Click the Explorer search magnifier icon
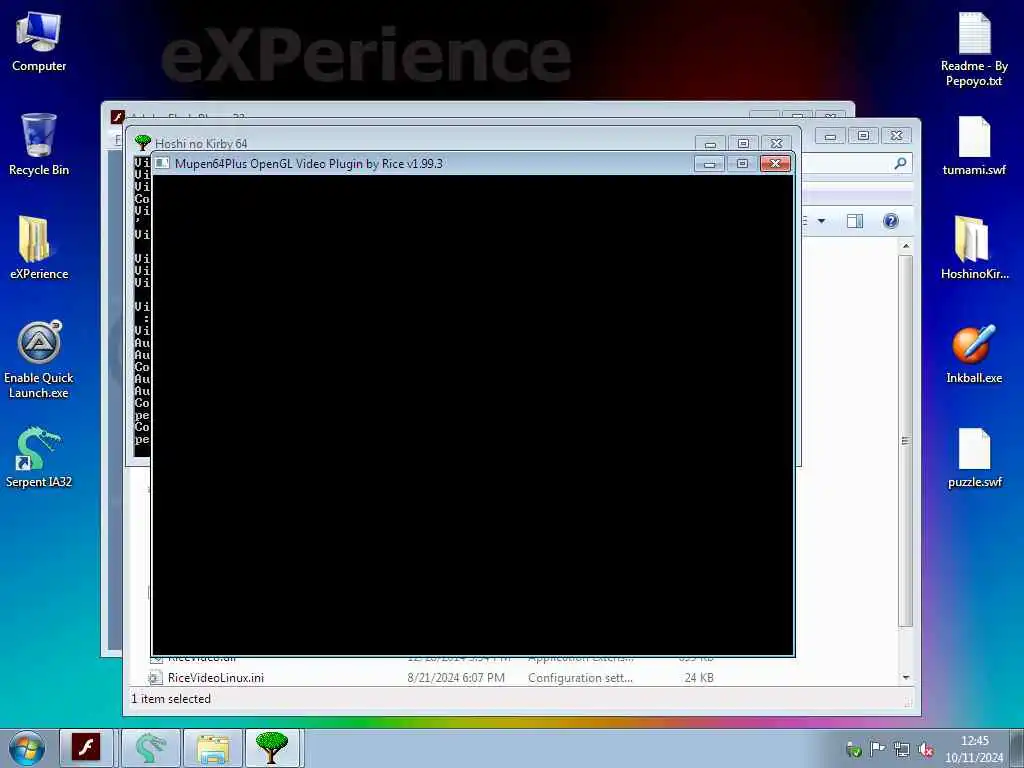The image size is (1024, 768). [901, 163]
